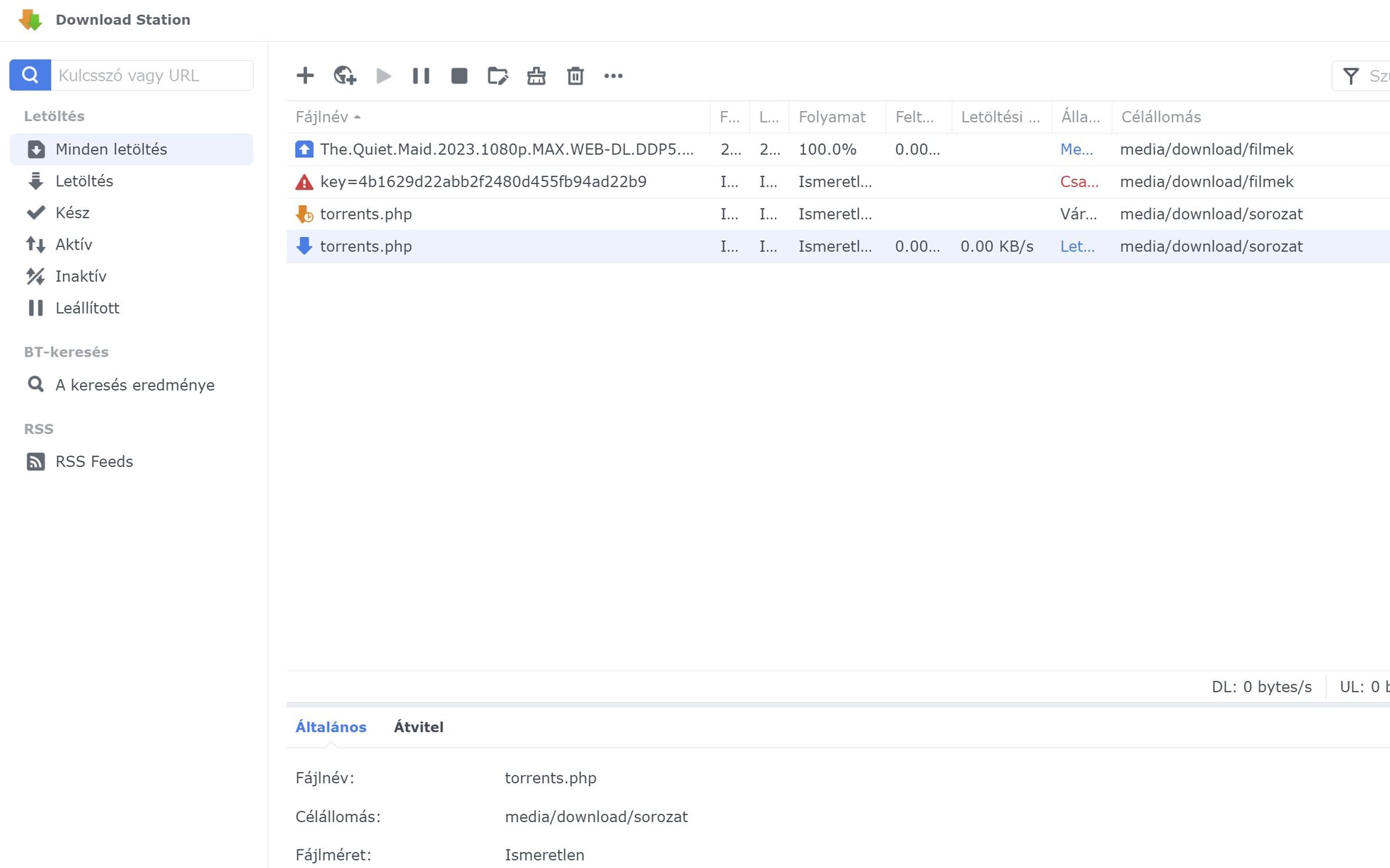The image size is (1390, 868).
Task: Click the Let... downloading status link
Action: 1077,246
